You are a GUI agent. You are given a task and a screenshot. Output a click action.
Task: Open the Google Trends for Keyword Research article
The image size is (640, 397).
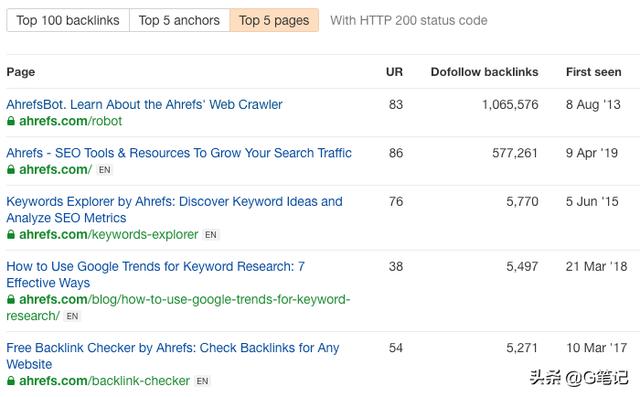coord(156,275)
